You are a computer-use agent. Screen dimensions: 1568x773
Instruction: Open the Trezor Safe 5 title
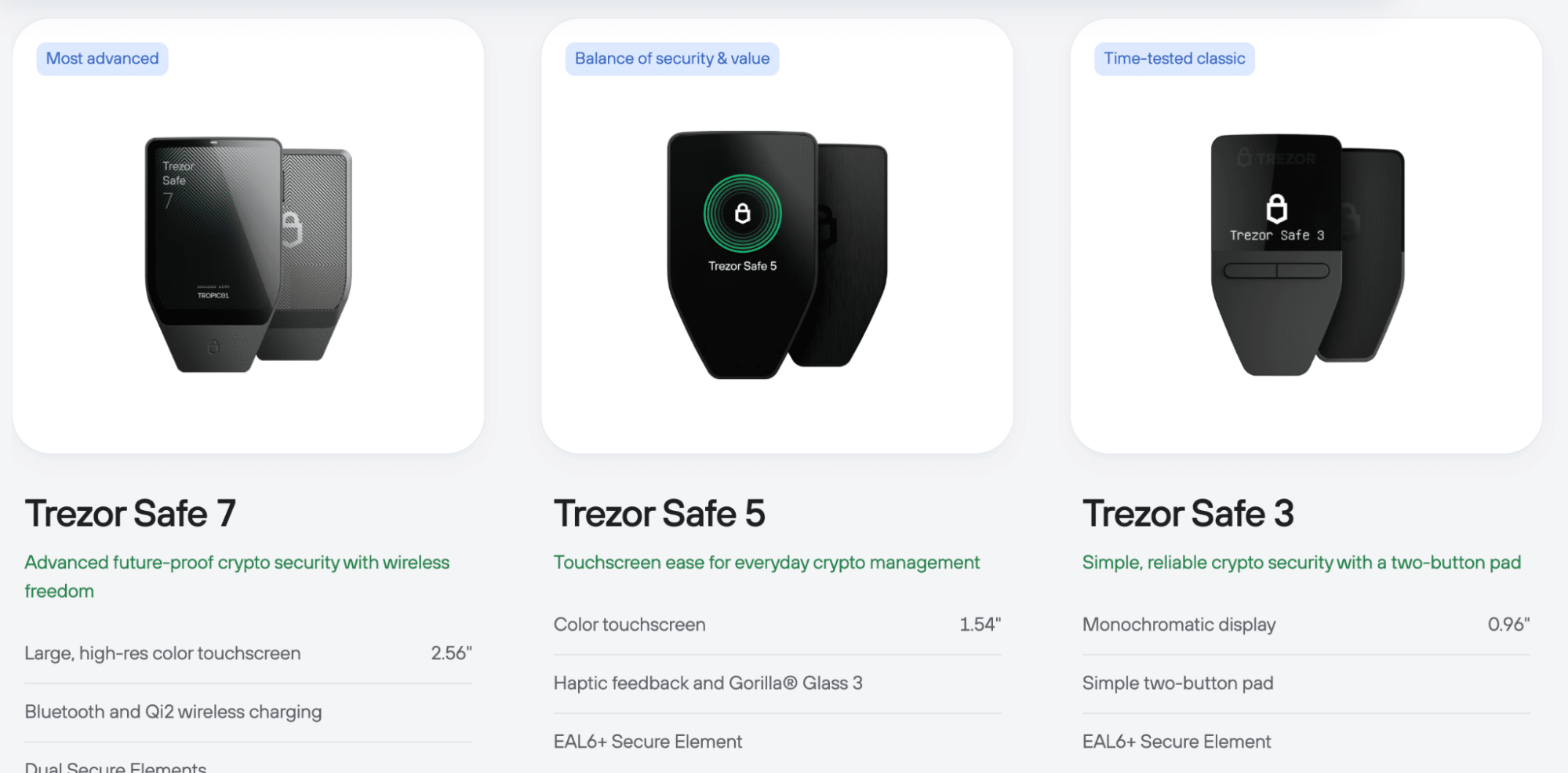click(660, 514)
